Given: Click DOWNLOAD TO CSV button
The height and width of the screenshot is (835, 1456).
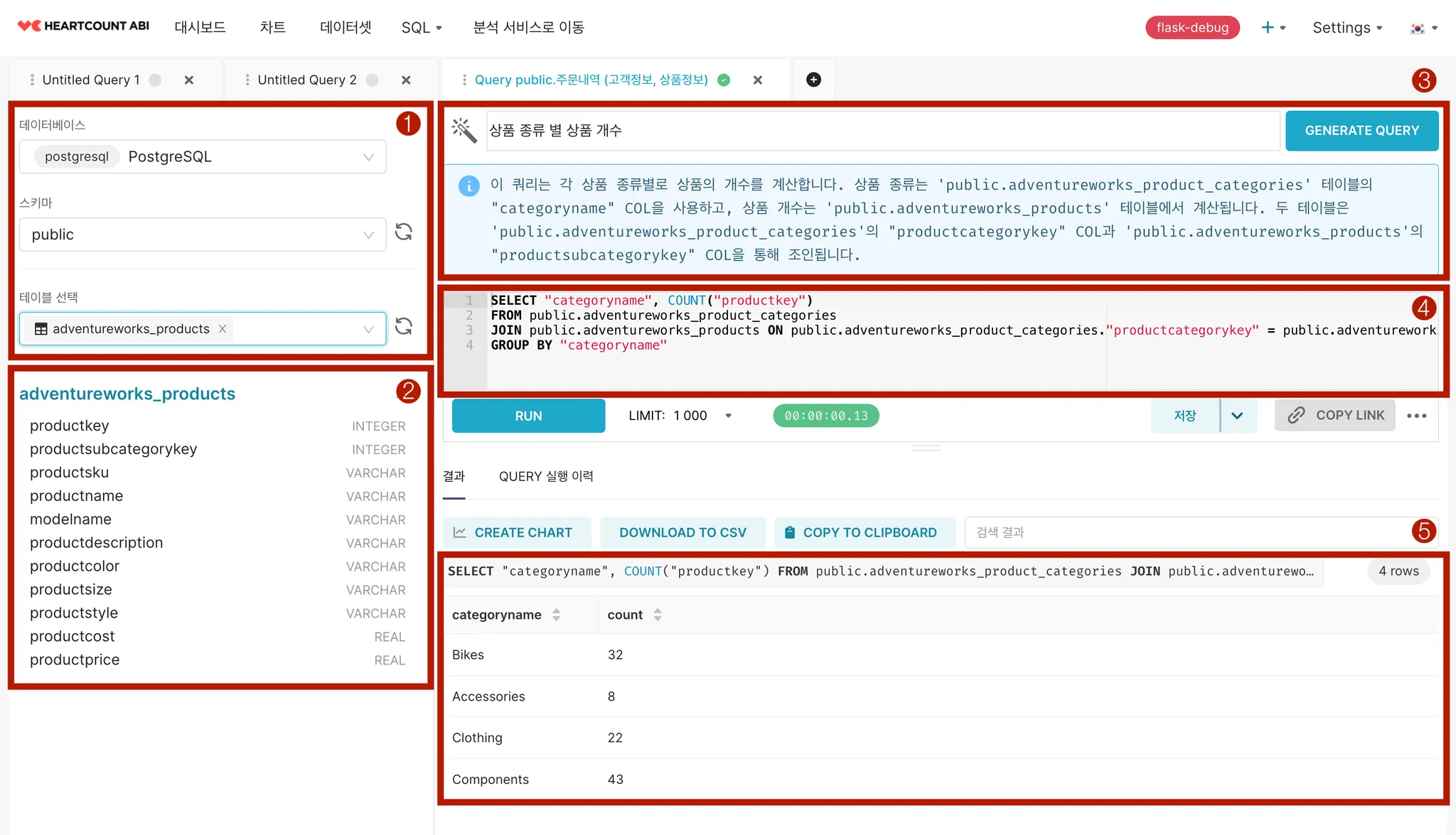Looking at the screenshot, I should click(682, 532).
